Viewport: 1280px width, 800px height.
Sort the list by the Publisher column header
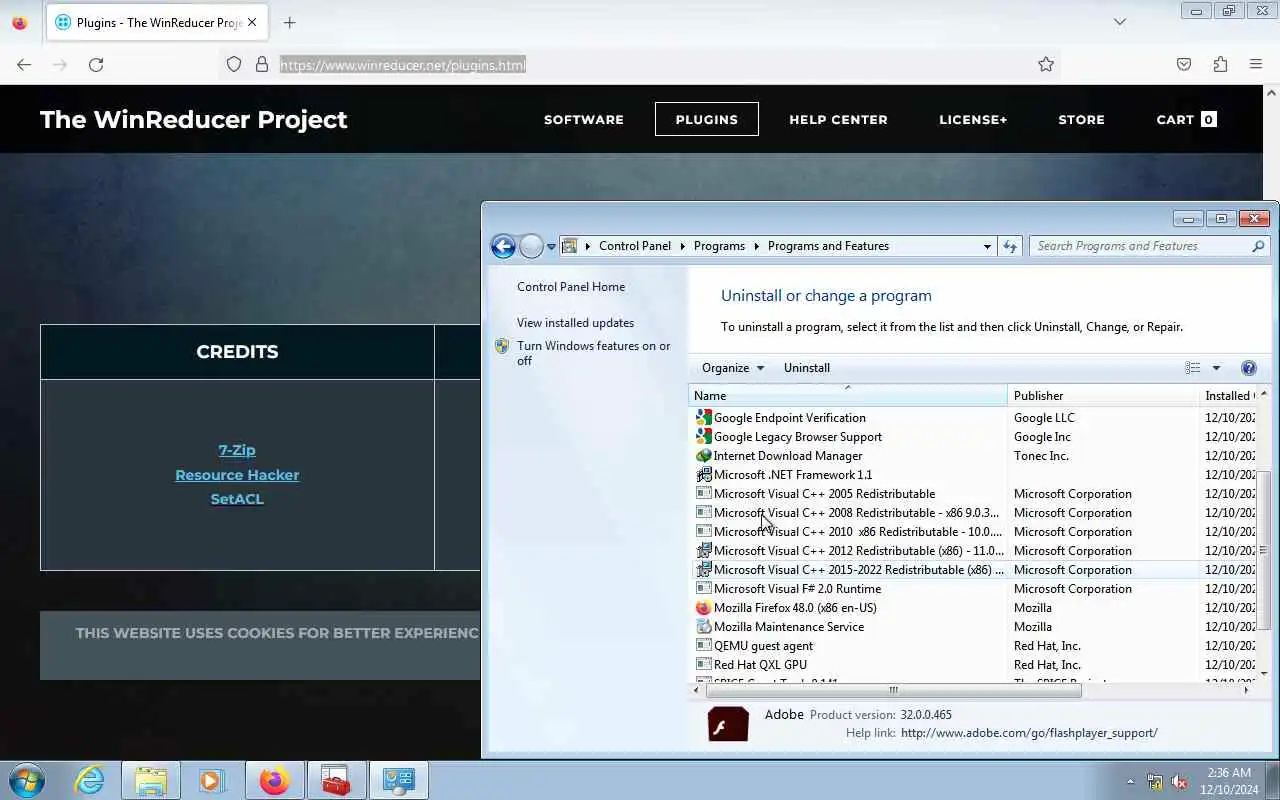(1103, 396)
